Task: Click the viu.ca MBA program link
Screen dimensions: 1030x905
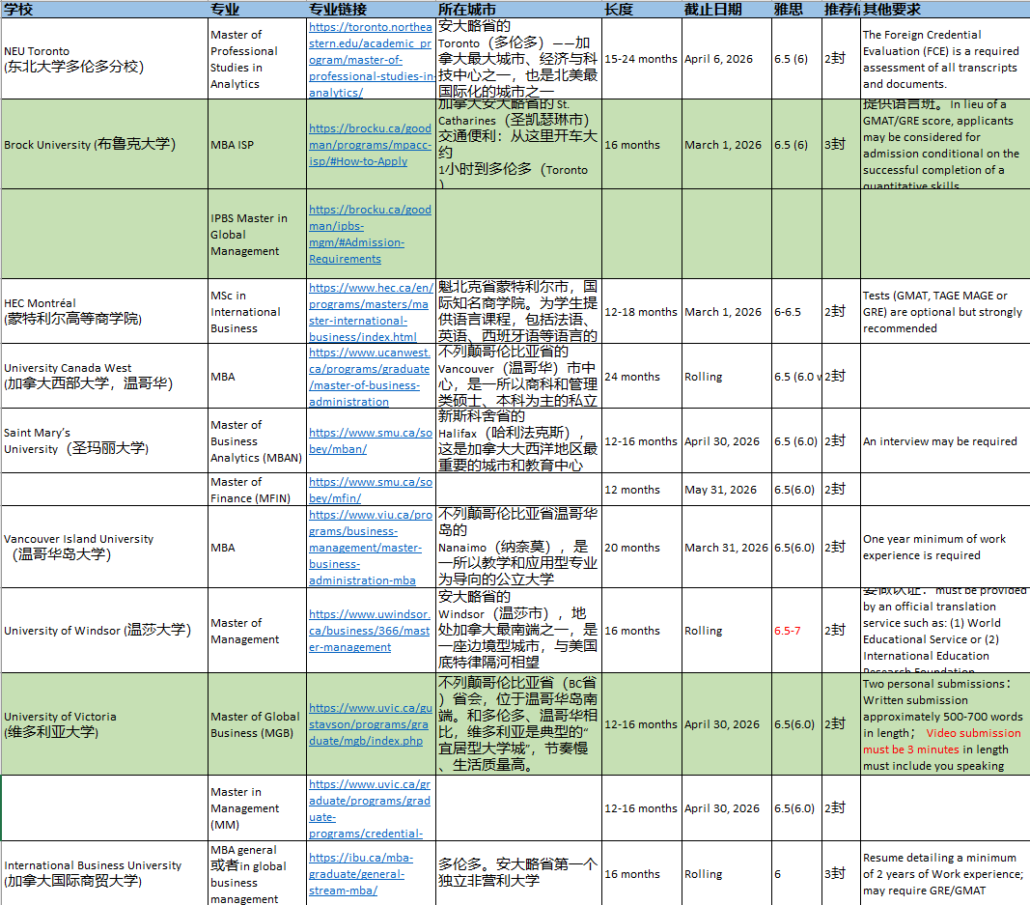Action: click(370, 548)
